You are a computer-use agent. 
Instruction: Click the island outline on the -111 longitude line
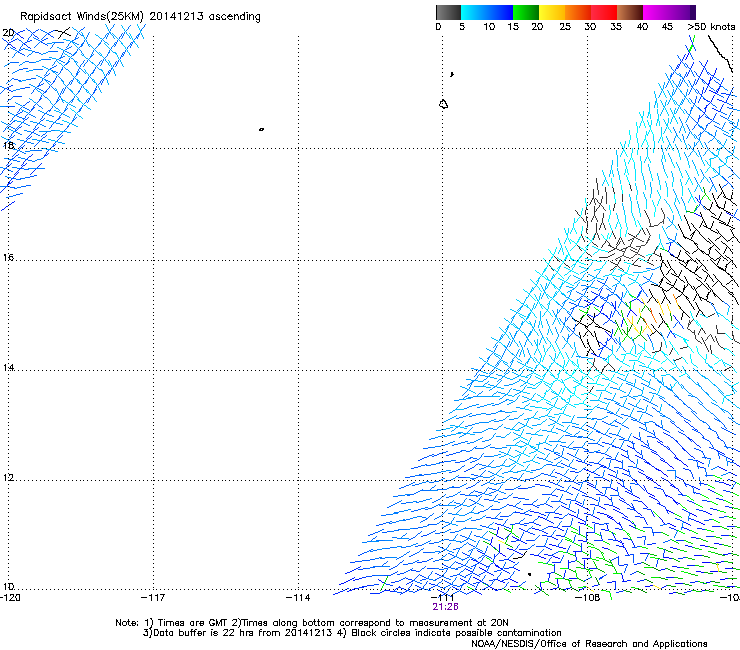(443, 104)
